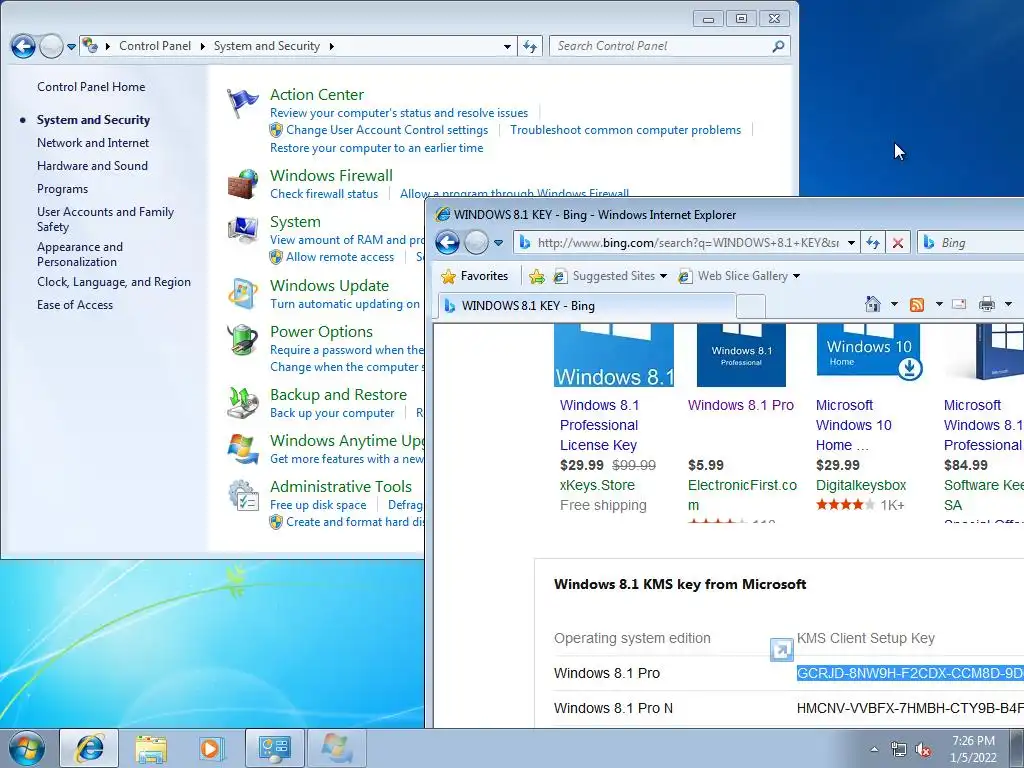Click the network tray icon
1024x768 pixels.
899,750
